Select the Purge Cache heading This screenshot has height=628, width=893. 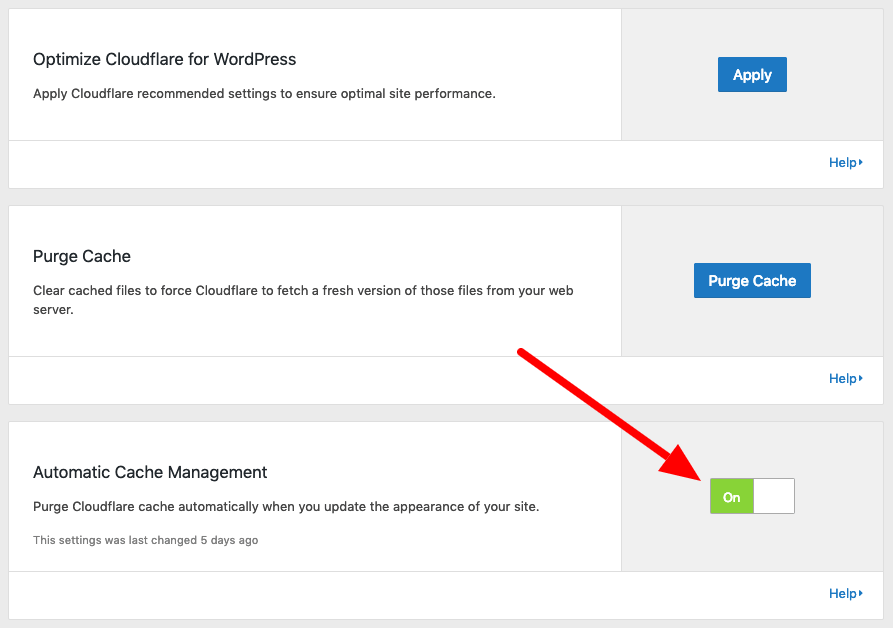82,256
